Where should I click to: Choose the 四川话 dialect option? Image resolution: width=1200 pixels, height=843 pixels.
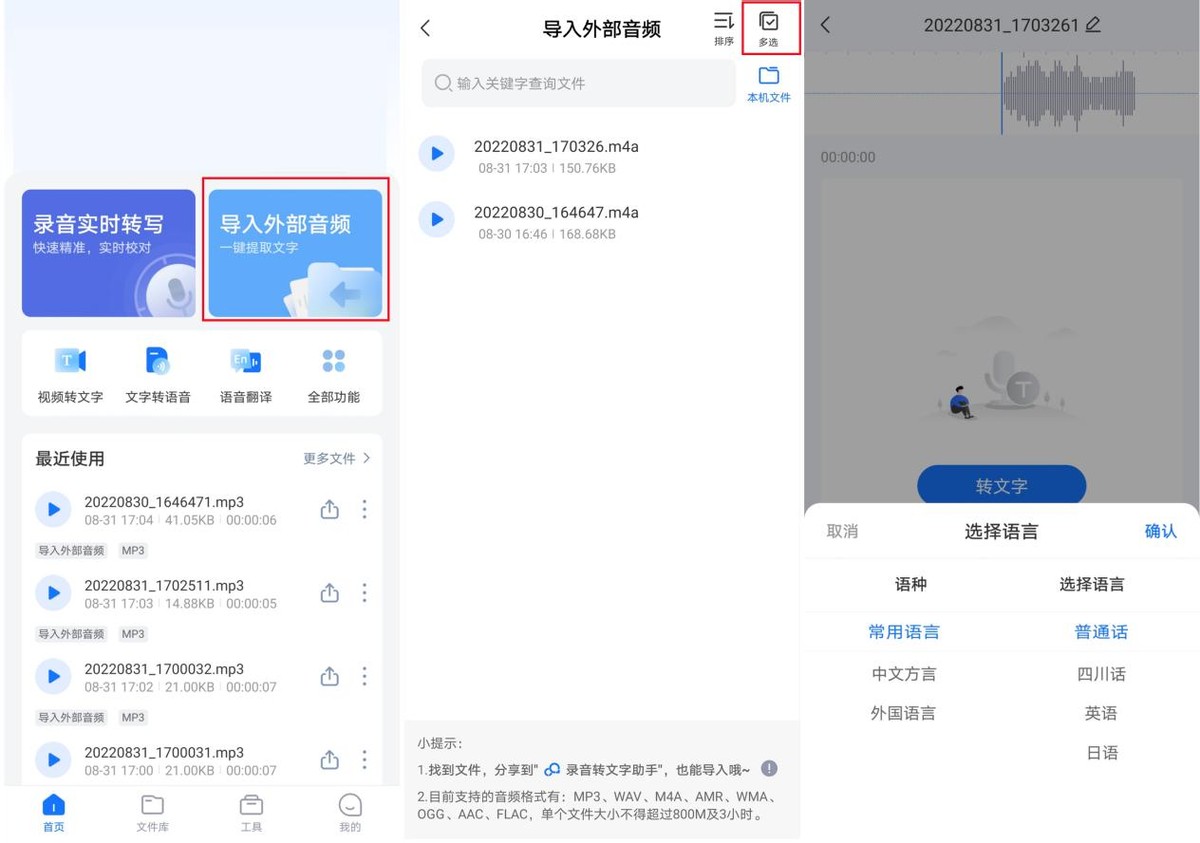point(1101,674)
